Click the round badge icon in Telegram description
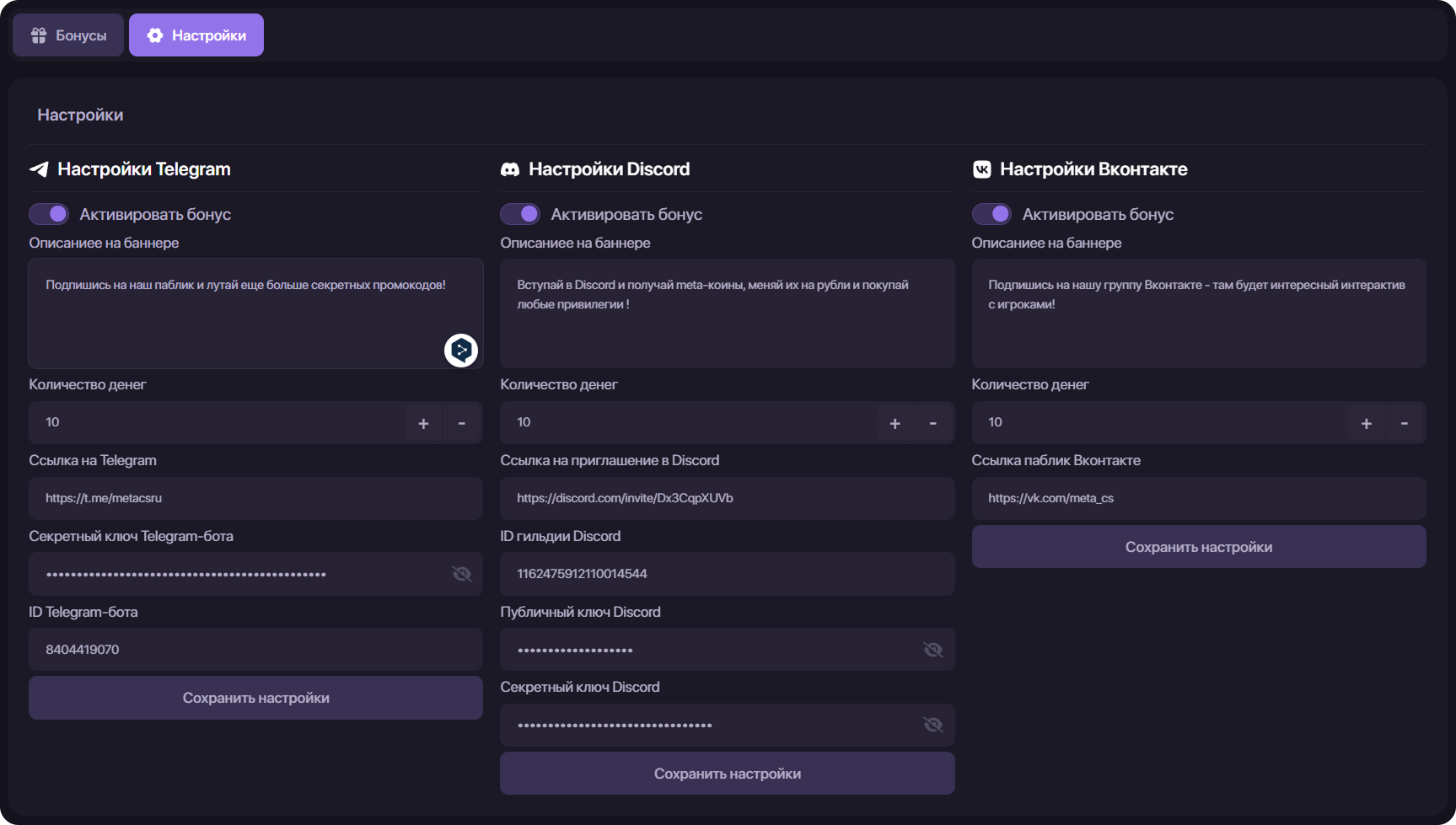 [x=461, y=350]
